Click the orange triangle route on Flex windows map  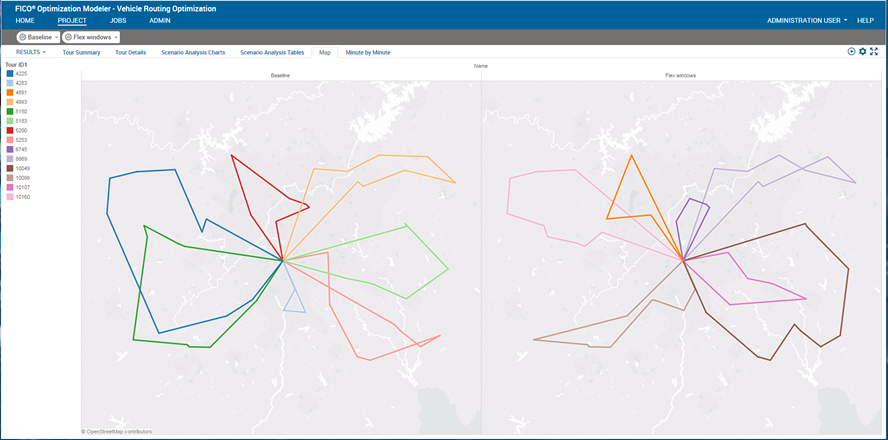(619, 186)
